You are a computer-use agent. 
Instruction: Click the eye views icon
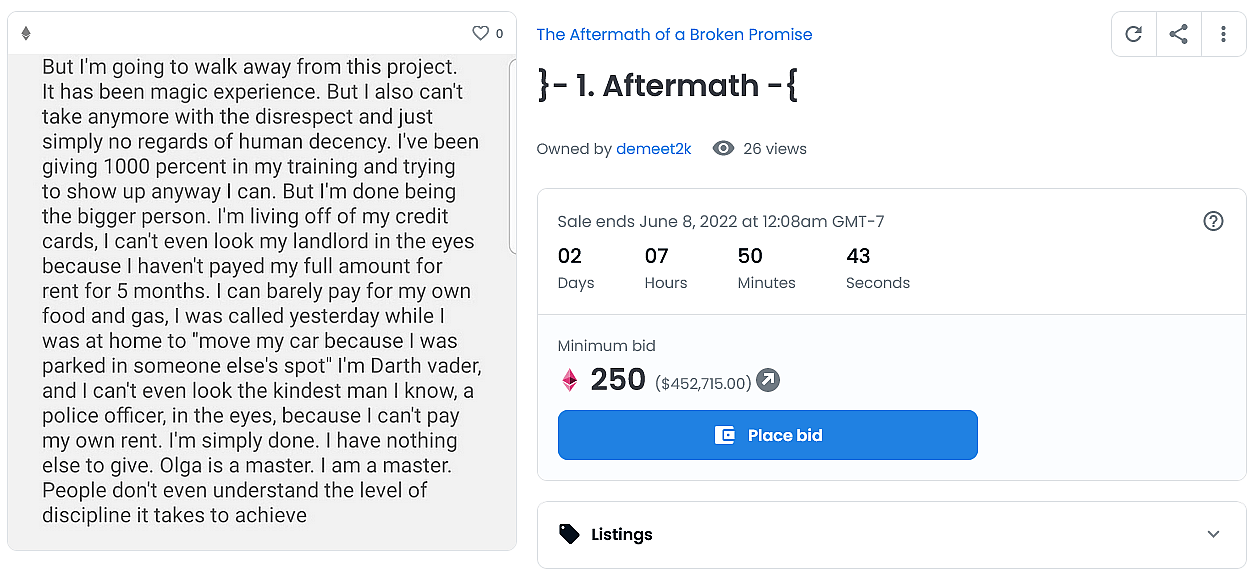pyautogui.click(x=723, y=148)
